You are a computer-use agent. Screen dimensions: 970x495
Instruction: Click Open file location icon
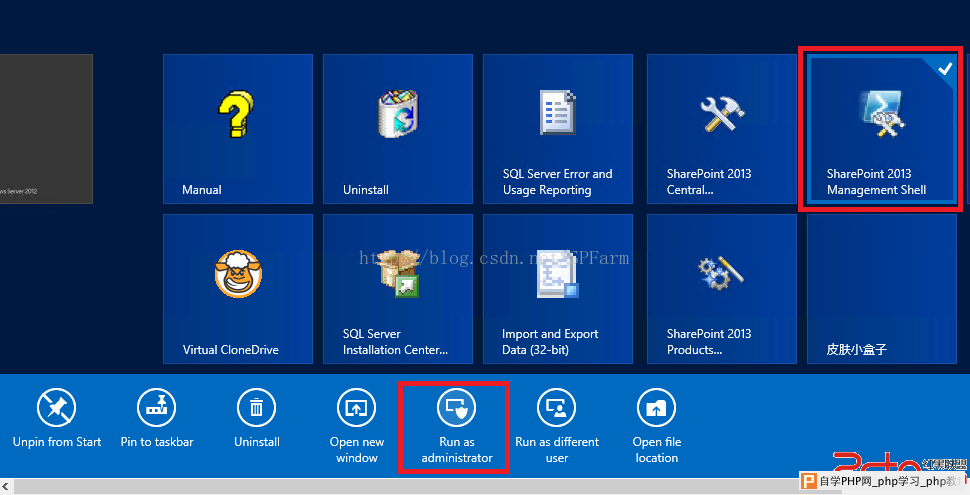pos(656,408)
